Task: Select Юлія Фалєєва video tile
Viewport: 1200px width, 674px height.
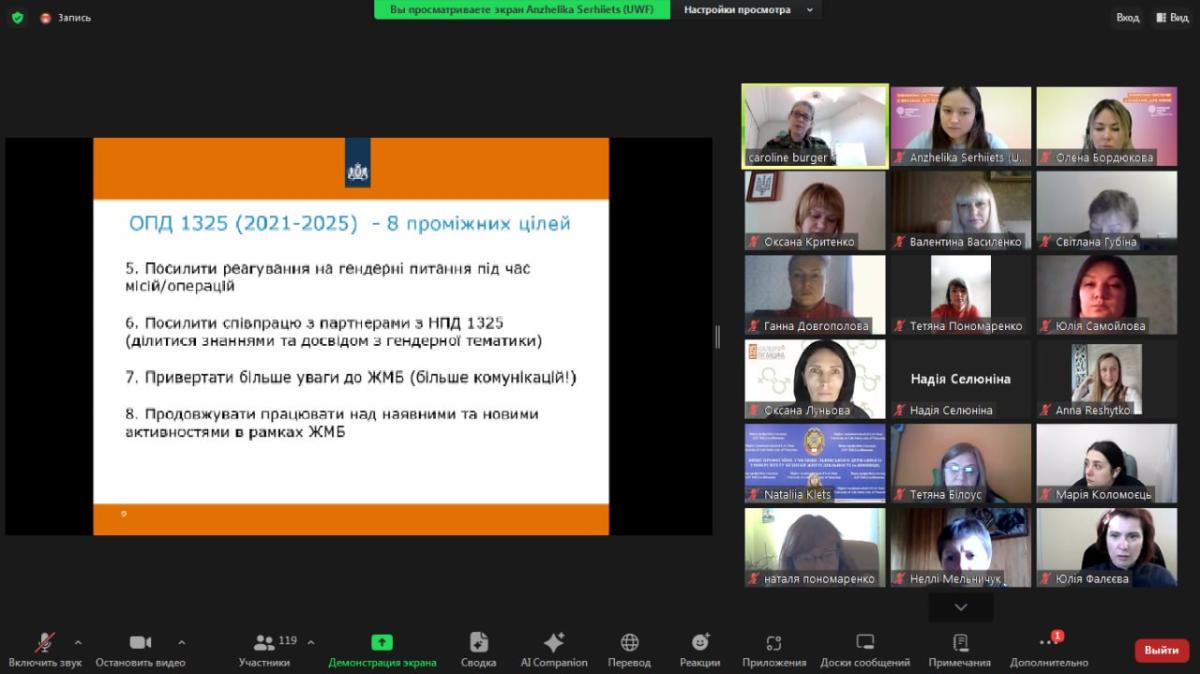Action: [x=1106, y=547]
